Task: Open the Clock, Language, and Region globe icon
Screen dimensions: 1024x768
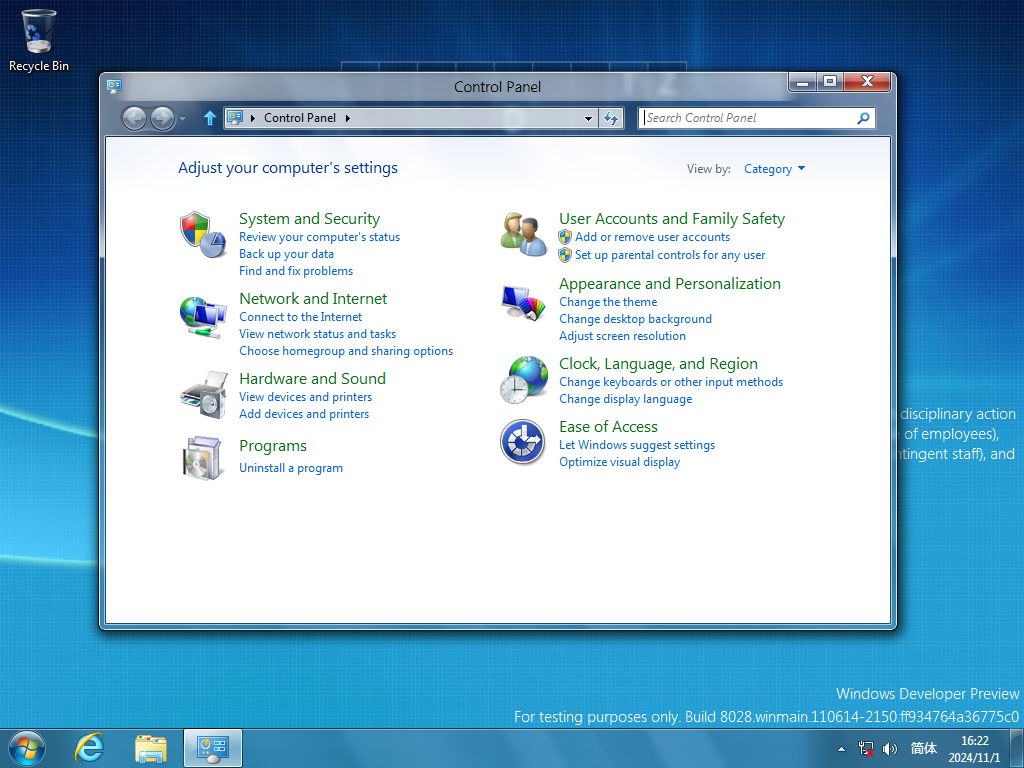Action: pos(524,379)
